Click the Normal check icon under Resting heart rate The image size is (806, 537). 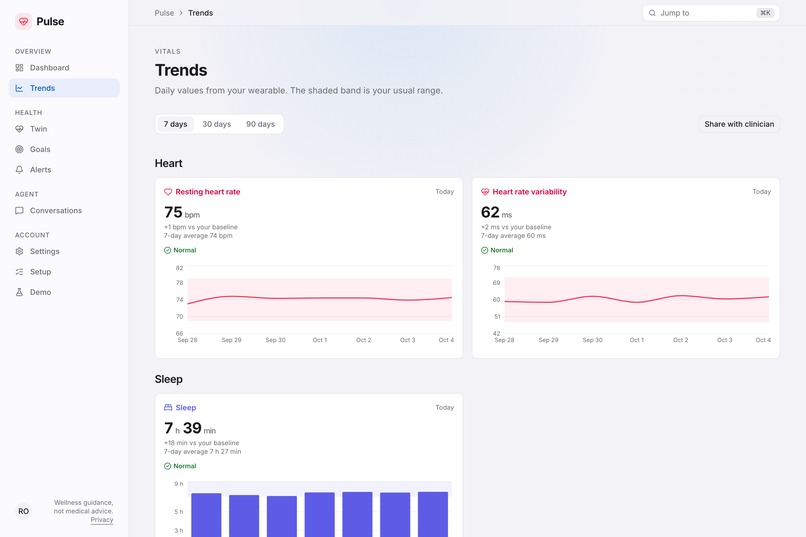click(168, 250)
